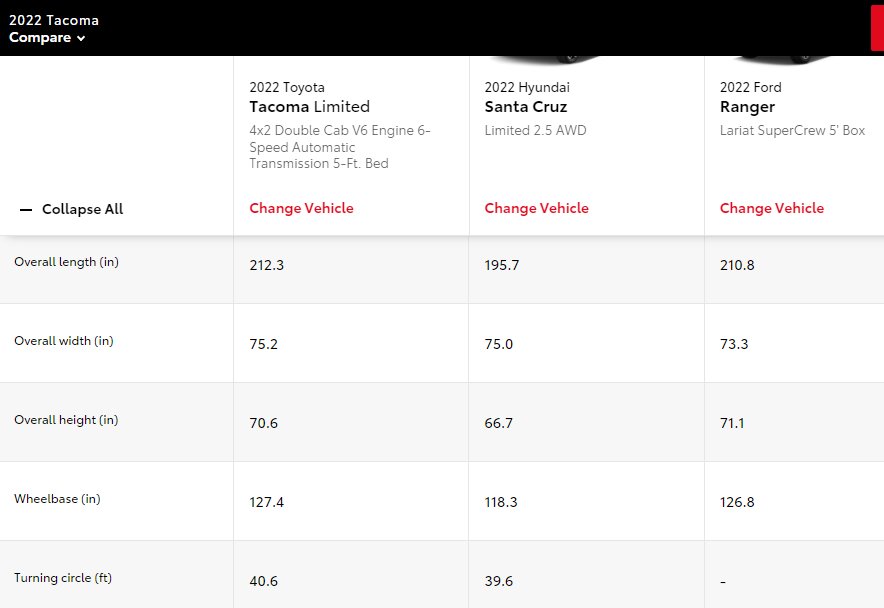Change the Ford Ranger vehicle

click(x=771, y=208)
